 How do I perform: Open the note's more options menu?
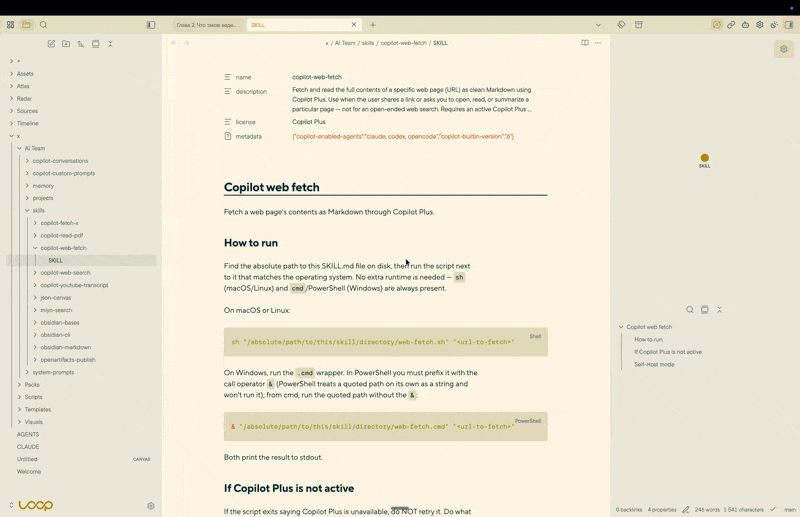tap(598, 43)
